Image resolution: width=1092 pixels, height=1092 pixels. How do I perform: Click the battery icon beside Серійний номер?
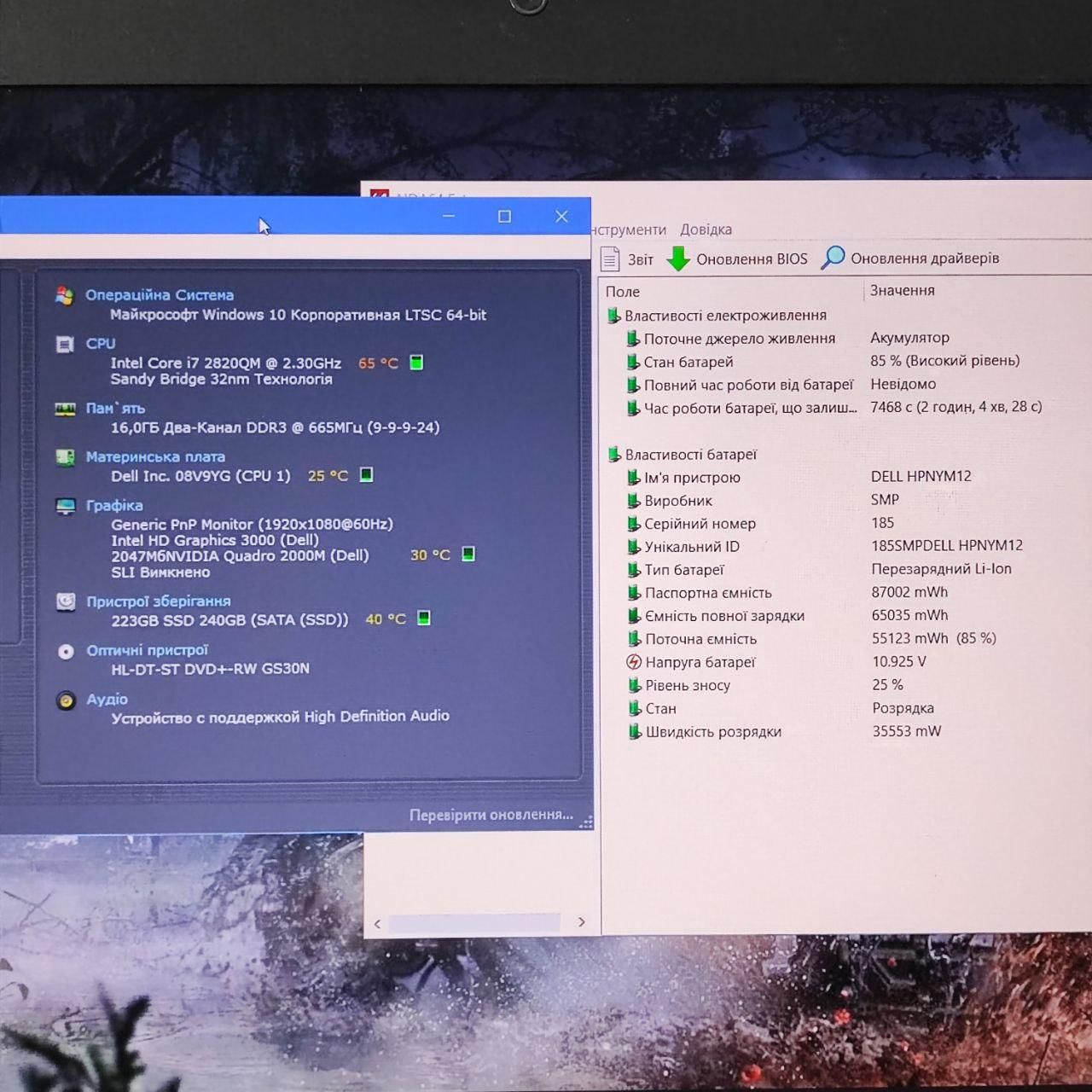(x=633, y=524)
